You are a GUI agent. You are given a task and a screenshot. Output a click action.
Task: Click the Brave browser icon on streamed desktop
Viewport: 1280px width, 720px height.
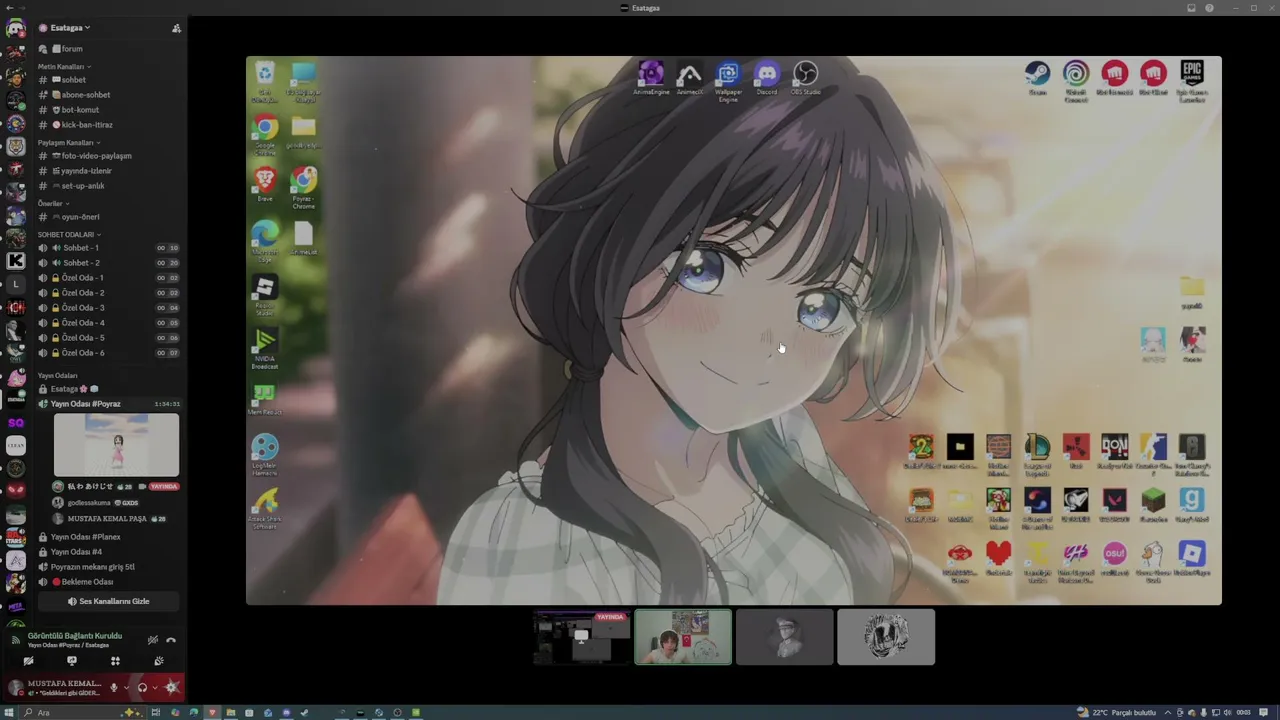[x=265, y=184]
